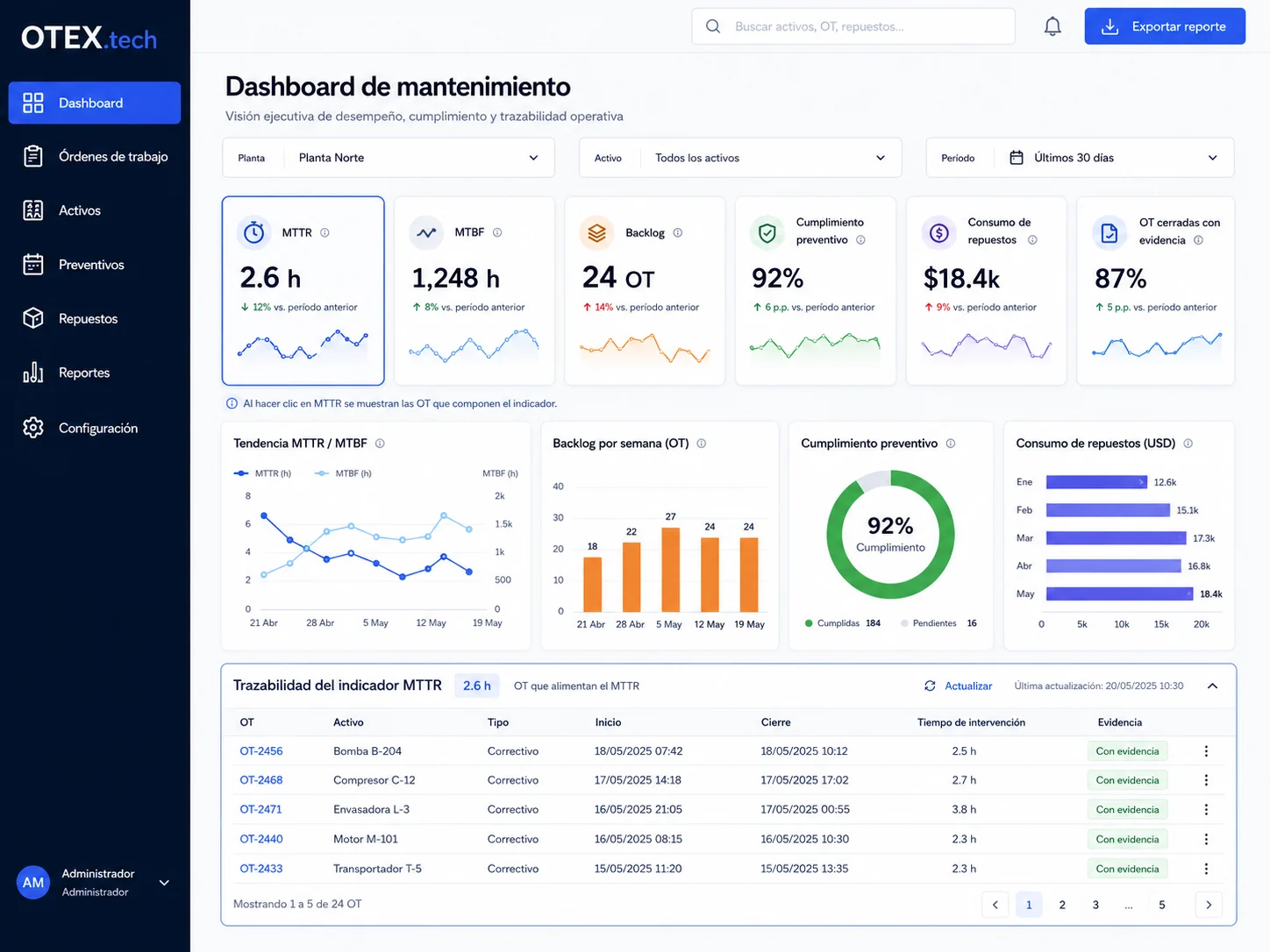Click the Consumo de repuestos dollar icon

click(938, 232)
